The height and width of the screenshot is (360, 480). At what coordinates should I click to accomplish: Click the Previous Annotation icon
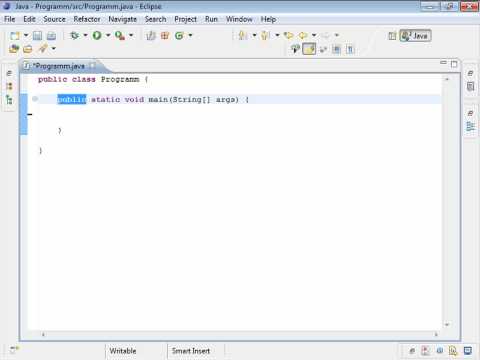pyautogui.click(x=266, y=35)
